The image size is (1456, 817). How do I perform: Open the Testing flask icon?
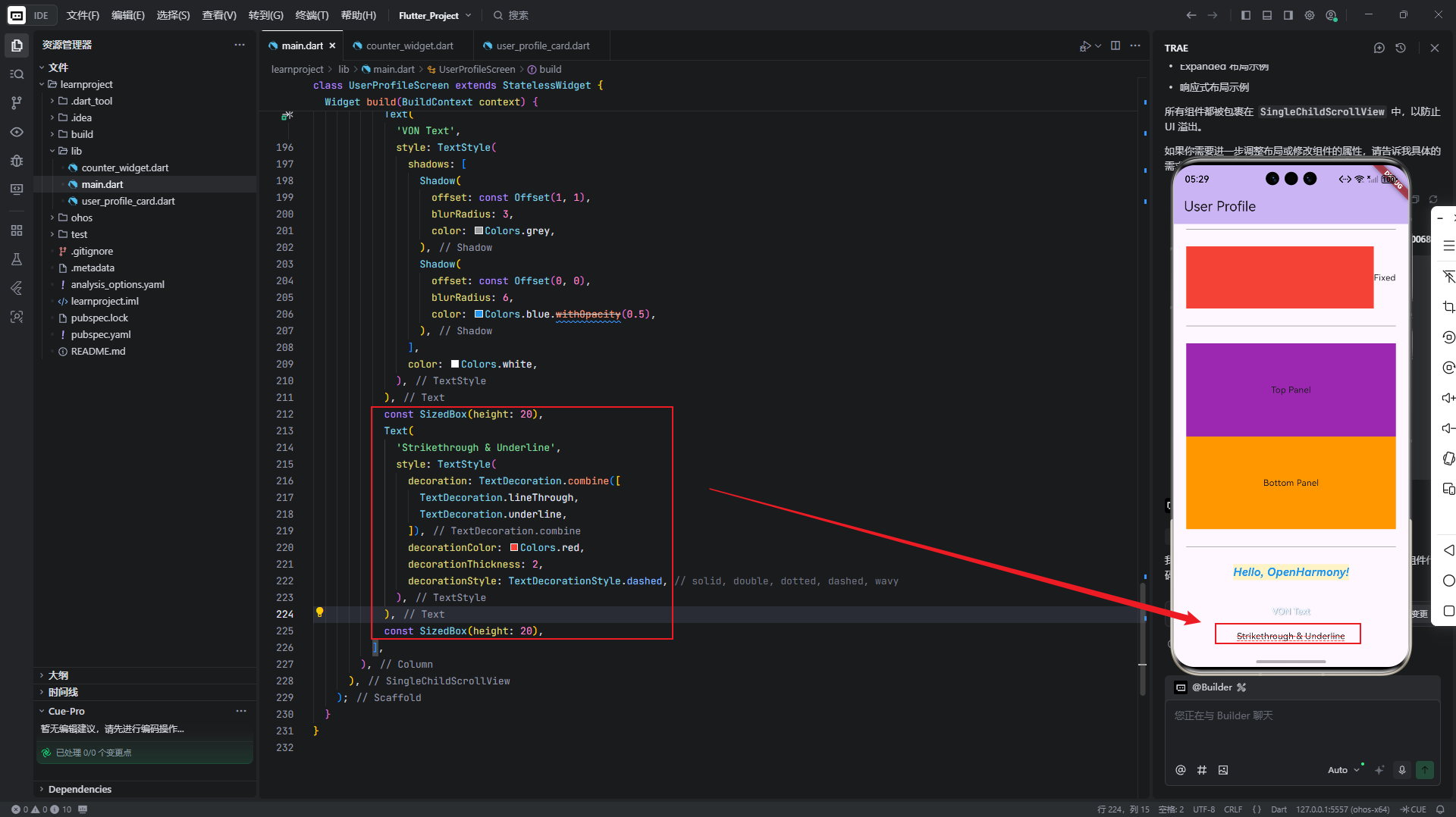pos(17,259)
